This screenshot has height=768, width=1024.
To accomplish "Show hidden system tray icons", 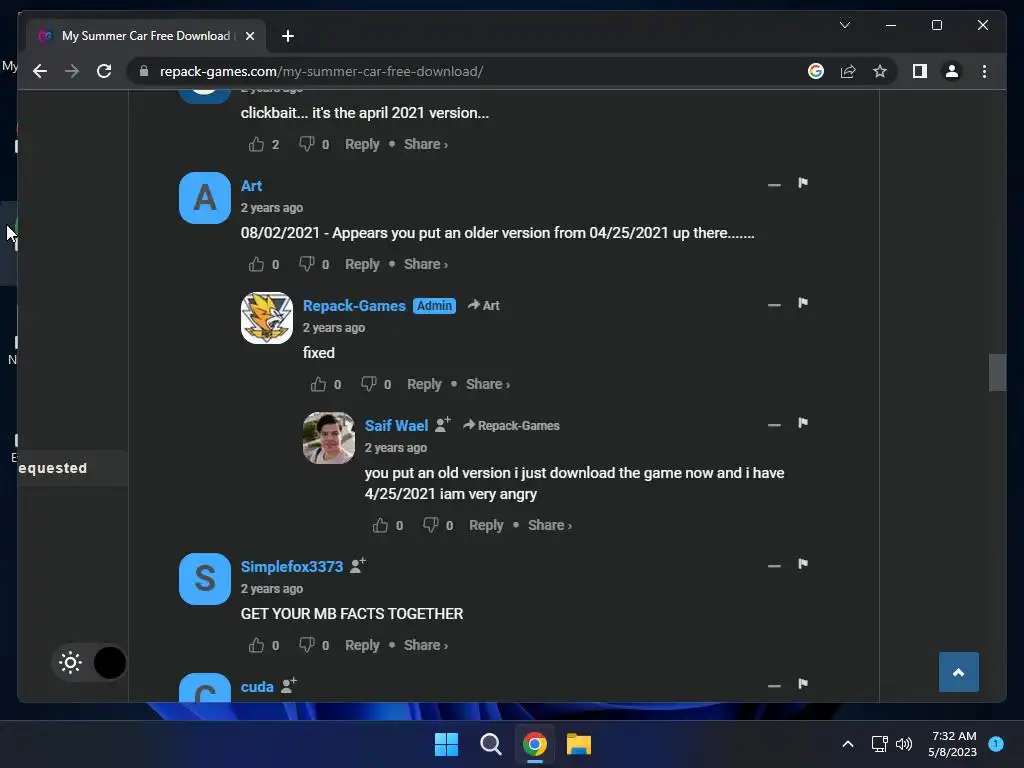I will point(848,744).
